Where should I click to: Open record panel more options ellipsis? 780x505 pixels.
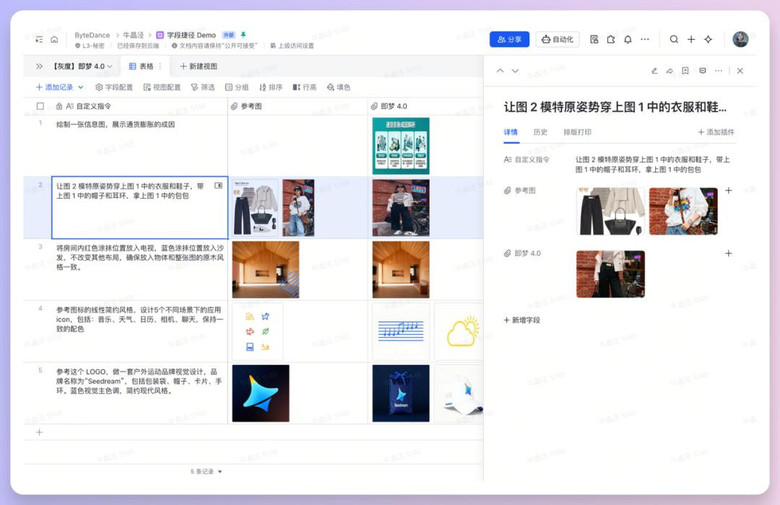point(718,71)
